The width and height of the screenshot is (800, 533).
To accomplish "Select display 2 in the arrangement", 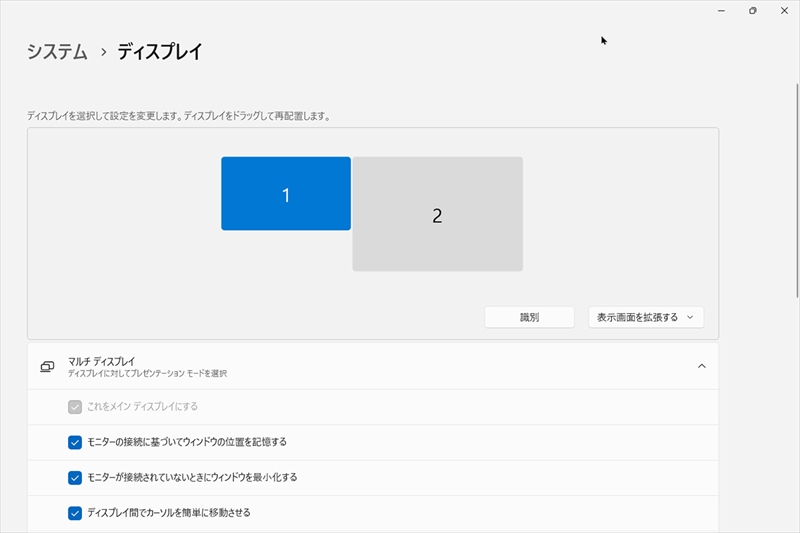I will (x=437, y=214).
